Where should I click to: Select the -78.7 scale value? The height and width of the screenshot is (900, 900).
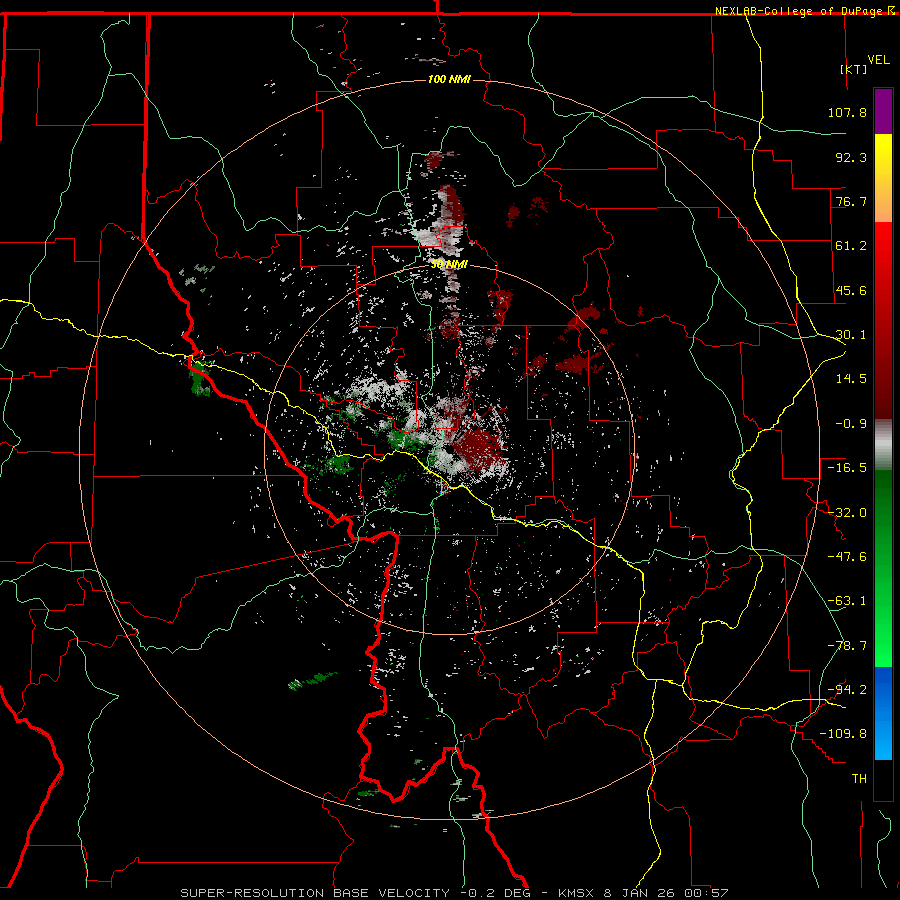847,646
